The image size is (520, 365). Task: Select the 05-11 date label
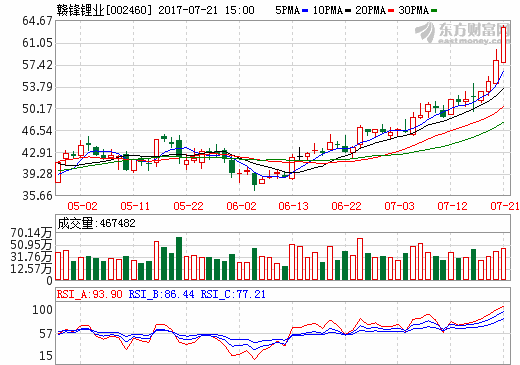(x=135, y=206)
